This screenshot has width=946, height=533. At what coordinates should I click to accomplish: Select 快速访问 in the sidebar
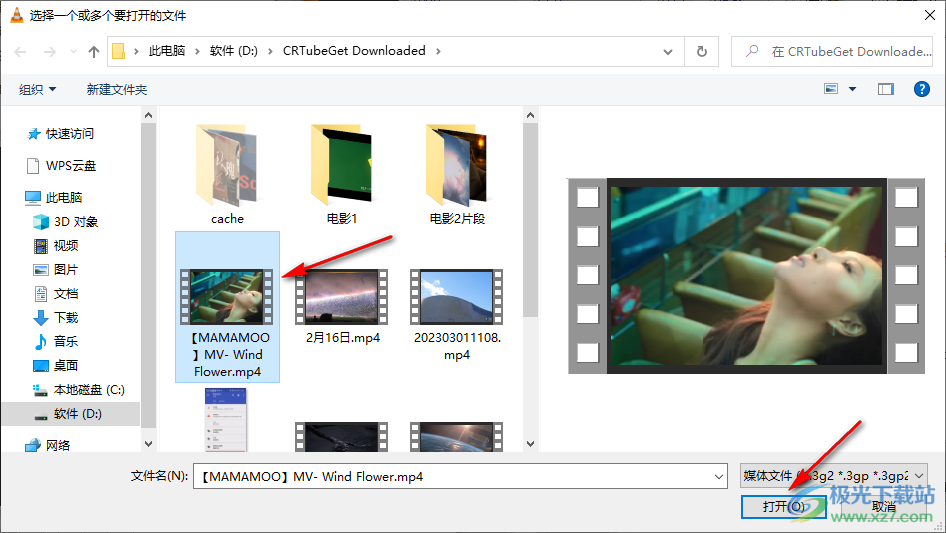click(x=60, y=133)
